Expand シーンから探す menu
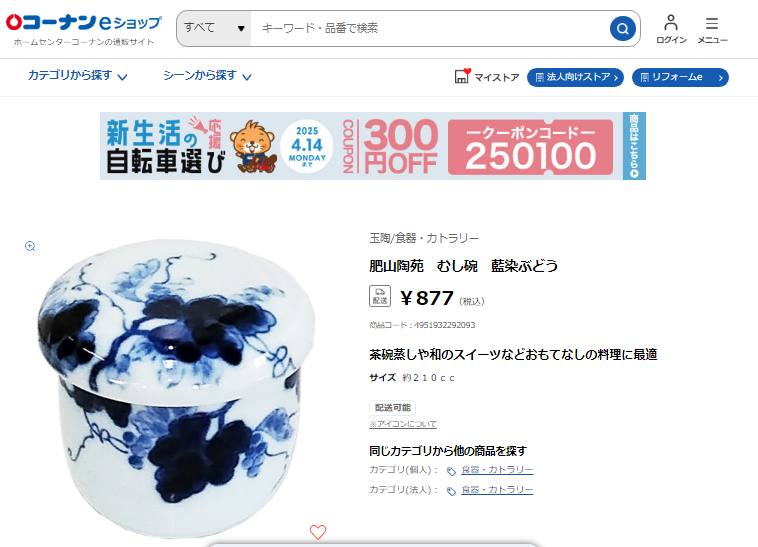758x547 pixels. click(x=207, y=76)
